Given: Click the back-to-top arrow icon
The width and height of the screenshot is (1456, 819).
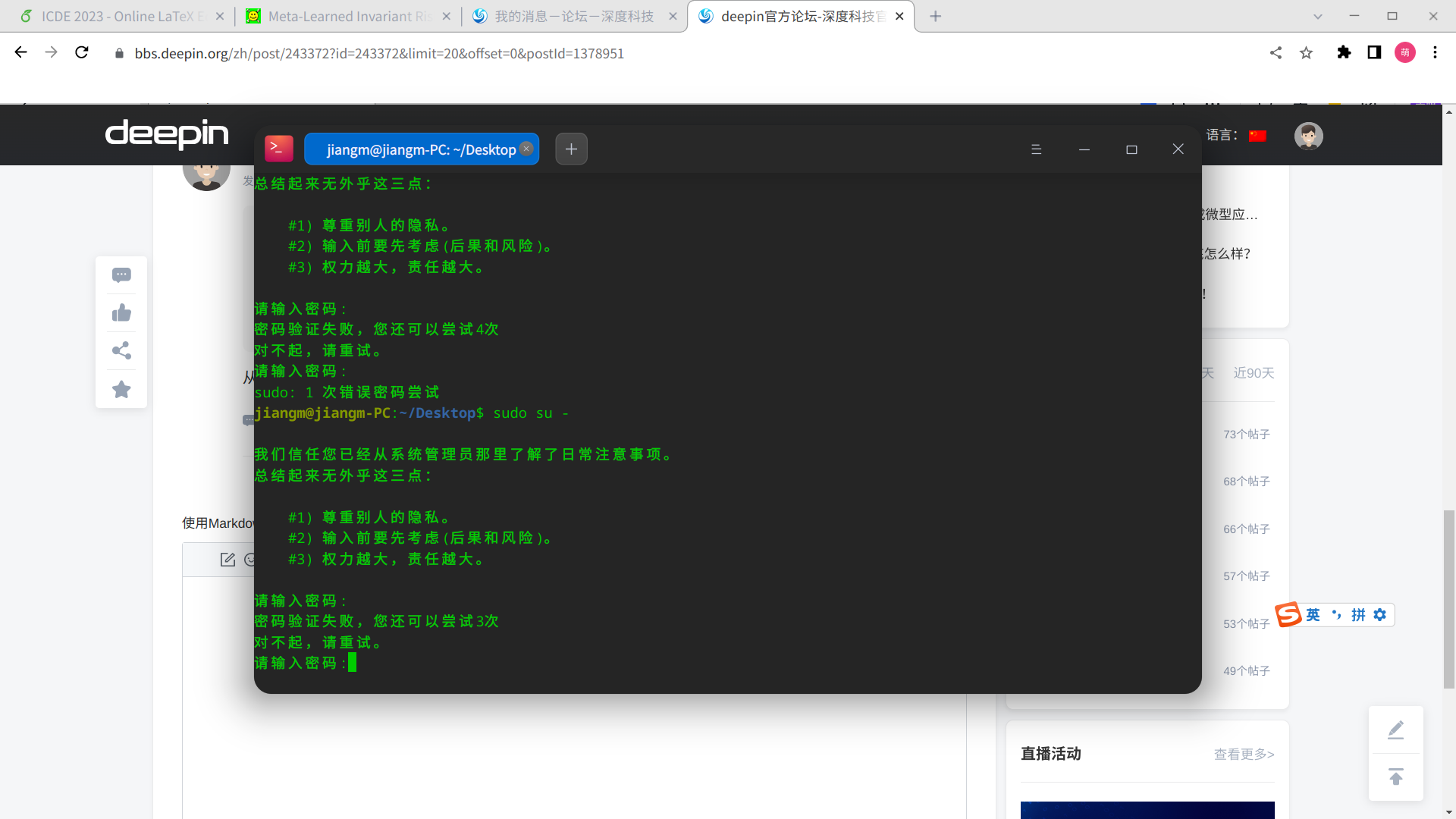Looking at the screenshot, I should tap(1395, 777).
